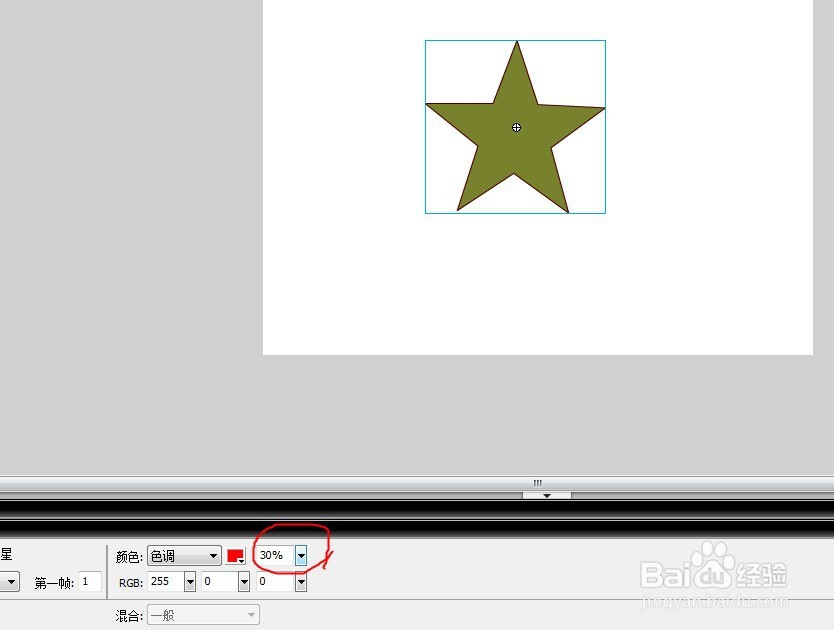Click the RGB red value field 255
Viewport: 834px width, 630px height.
point(165,582)
